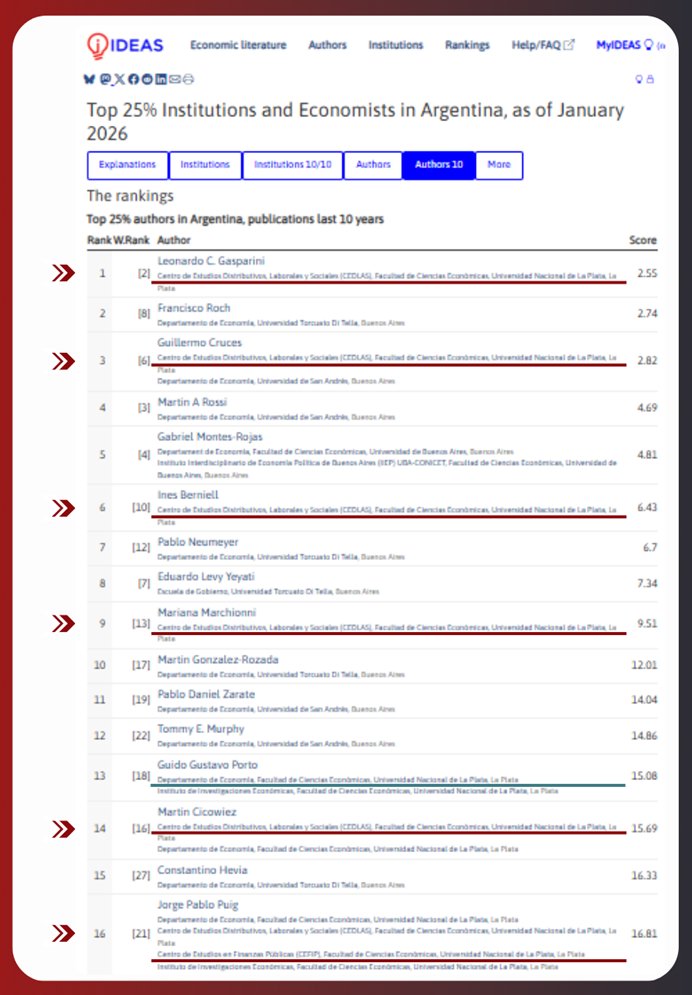Open Gabriel Montes-Rojas profile
The width and height of the screenshot is (692, 995).
[210, 437]
